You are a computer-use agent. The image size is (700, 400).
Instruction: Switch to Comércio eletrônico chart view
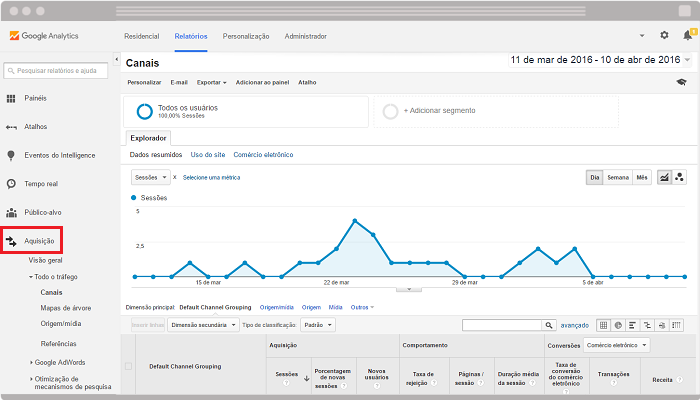pyautogui.click(x=263, y=154)
